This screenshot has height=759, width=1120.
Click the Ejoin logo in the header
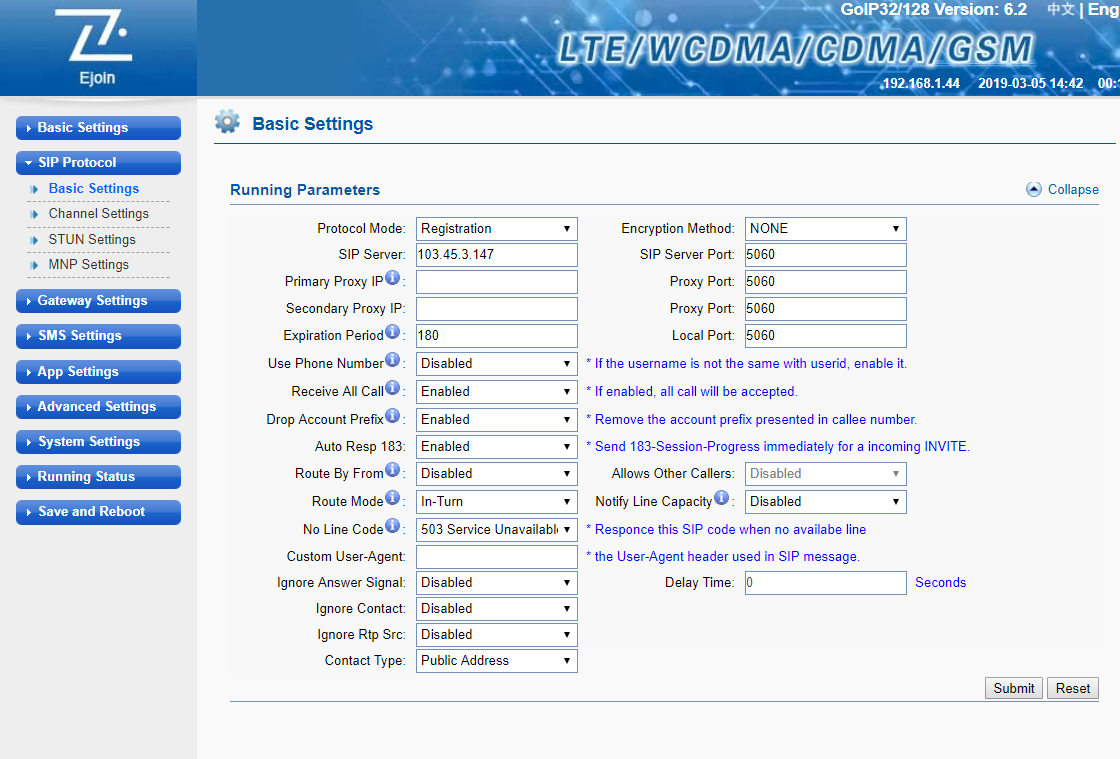coord(96,46)
